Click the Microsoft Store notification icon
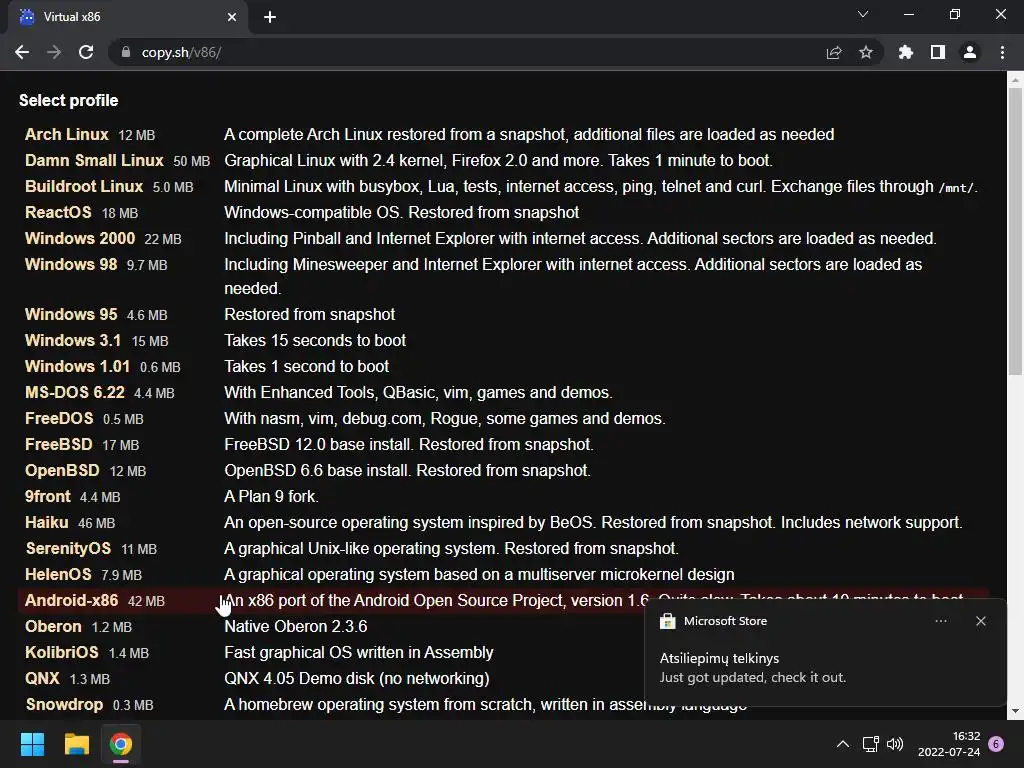Screen dimensions: 1024x768 (x=667, y=621)
